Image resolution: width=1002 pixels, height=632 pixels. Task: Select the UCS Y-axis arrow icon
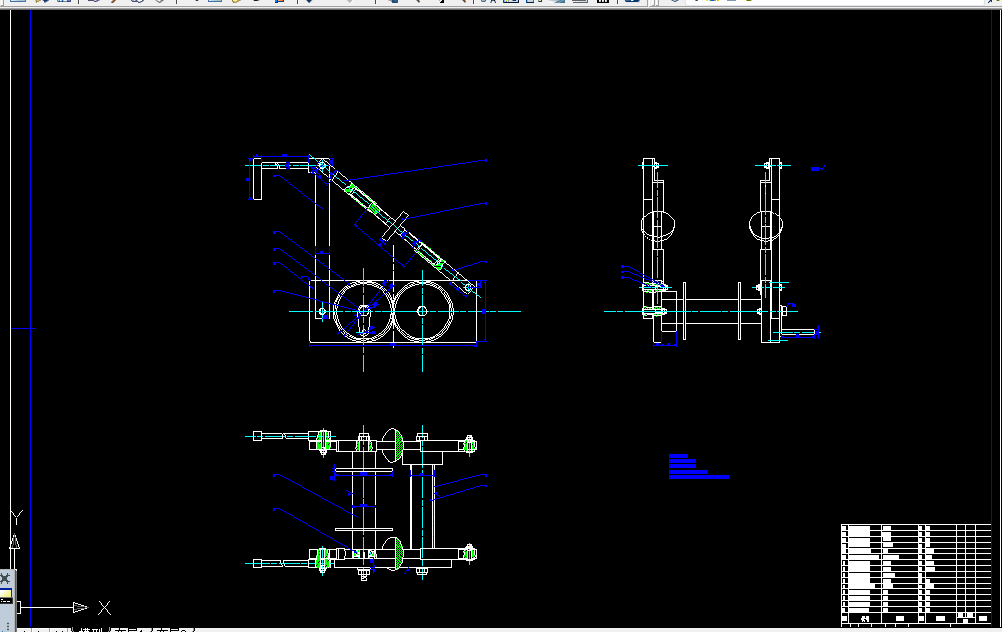(14, 542)
